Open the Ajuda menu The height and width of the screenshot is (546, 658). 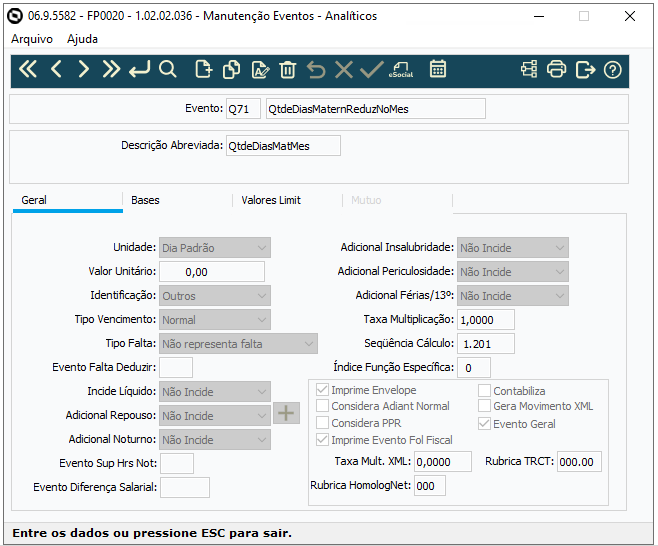[x=82, y=39]
